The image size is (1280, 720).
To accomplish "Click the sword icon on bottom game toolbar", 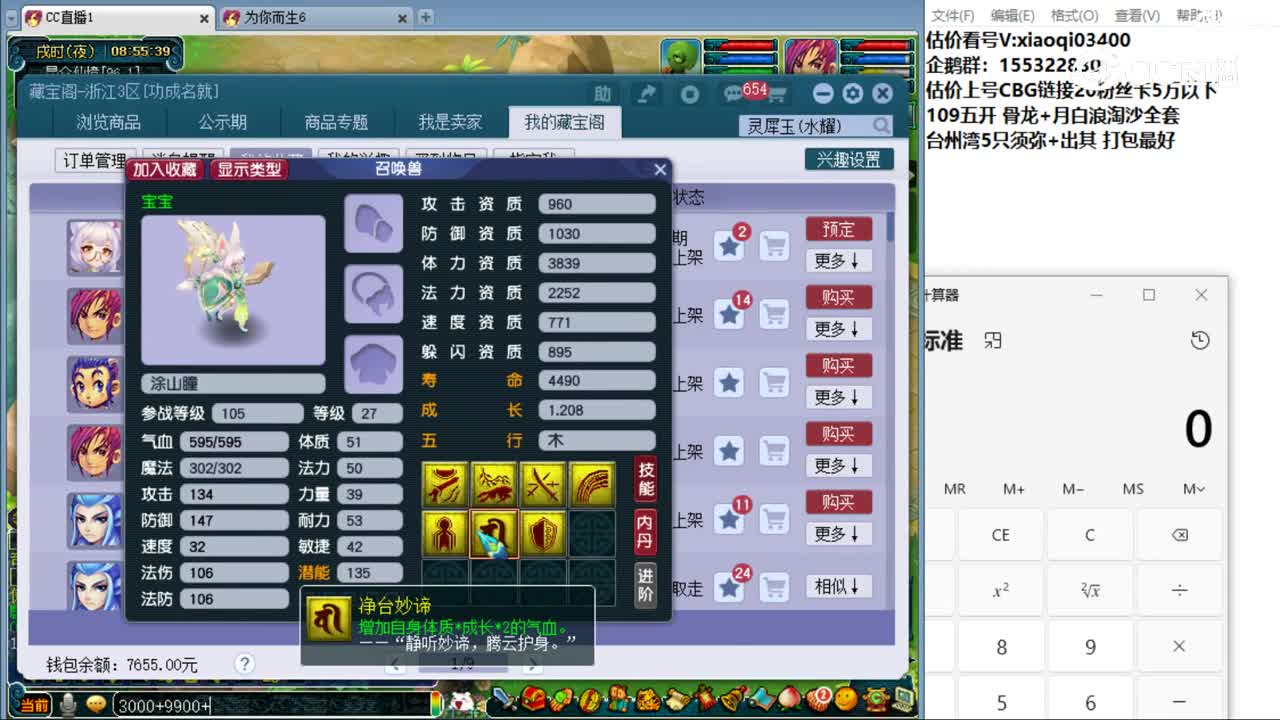I will [506, 699].
